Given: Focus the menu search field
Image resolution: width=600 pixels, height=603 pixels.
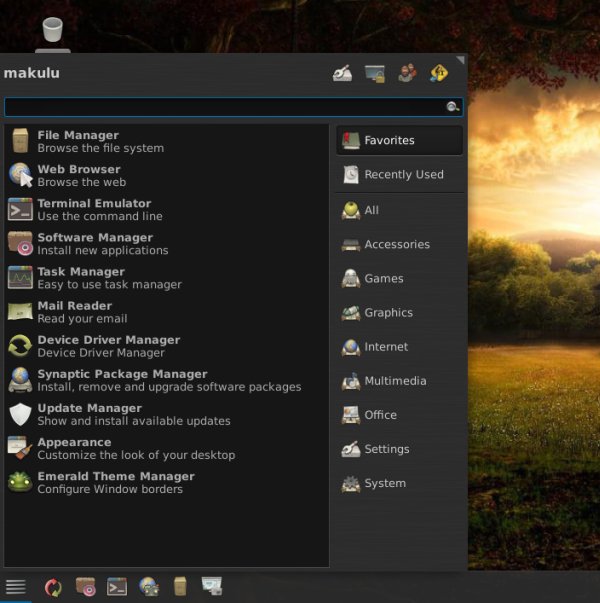Looking at the screenshot, I should [224, 107].
